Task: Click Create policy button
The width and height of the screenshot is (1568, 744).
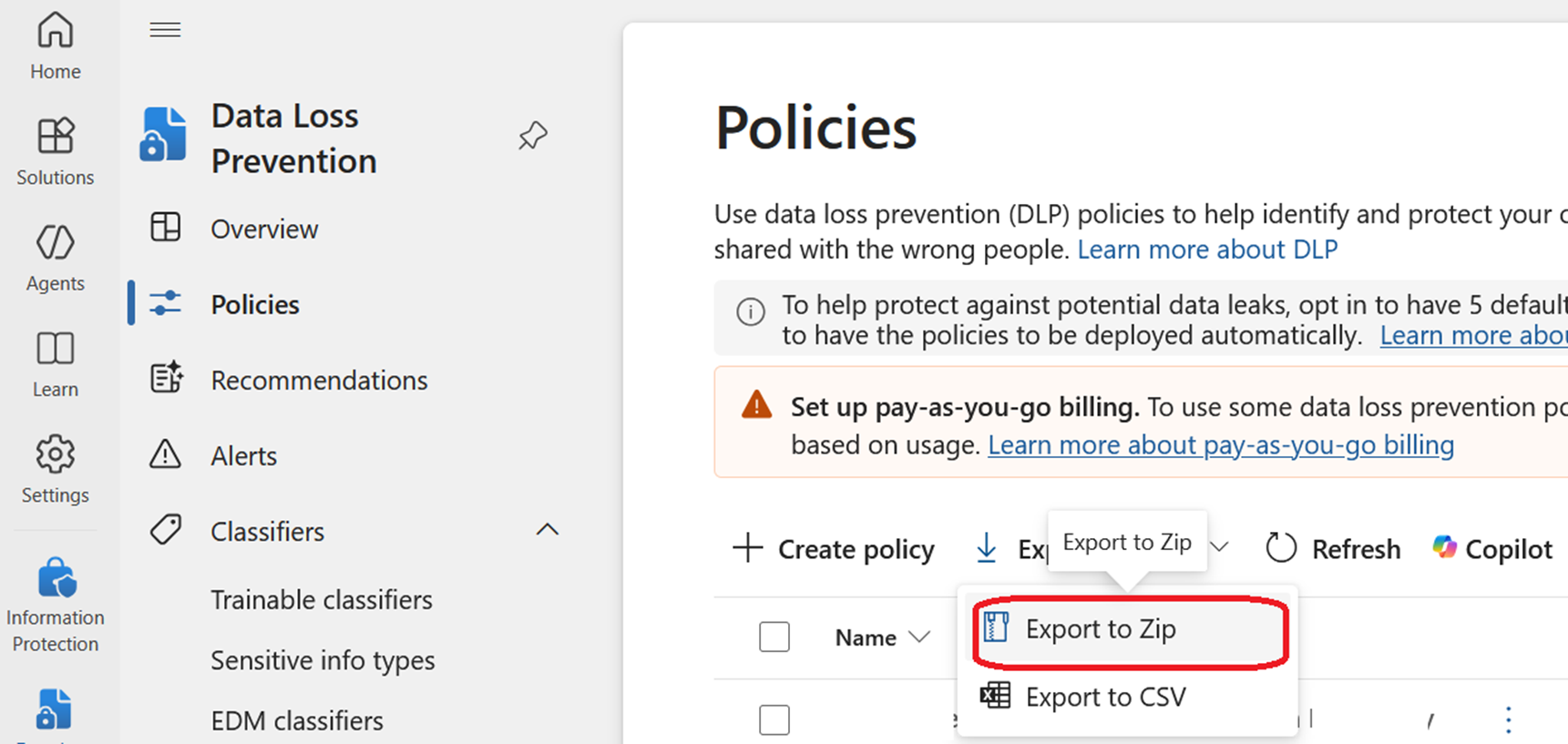Action: pos(834,549)
